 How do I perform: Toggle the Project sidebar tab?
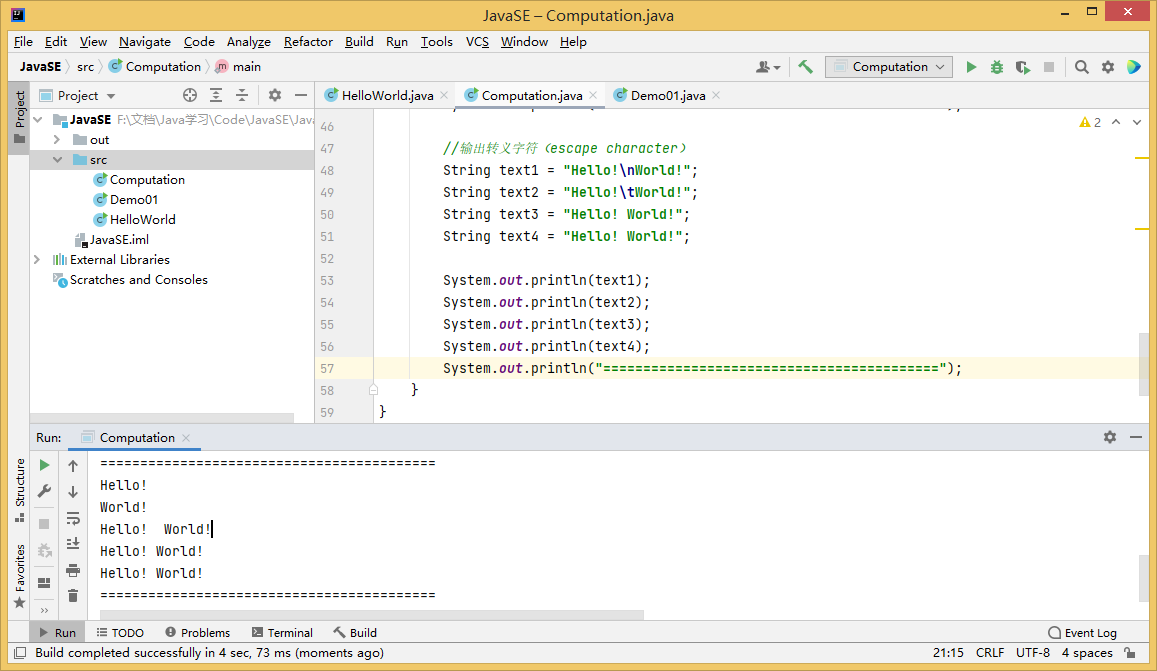point(19,118)
